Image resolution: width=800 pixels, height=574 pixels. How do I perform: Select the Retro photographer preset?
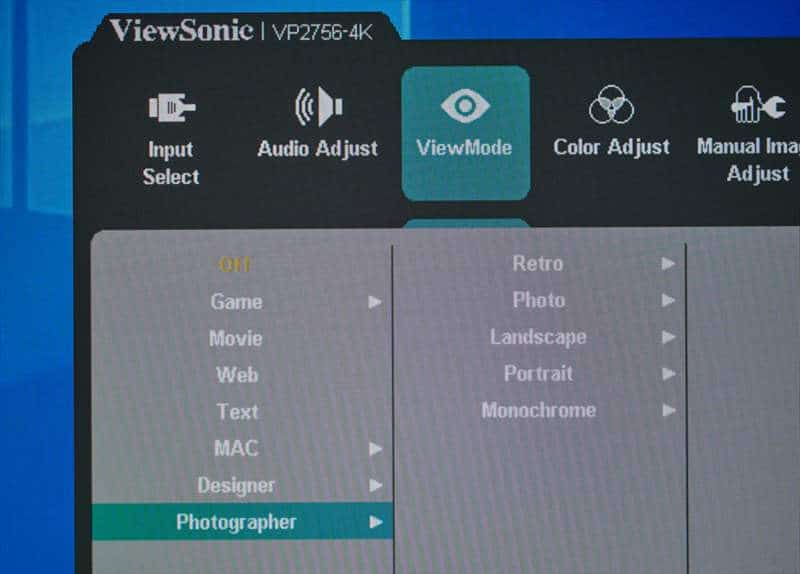(538, 264)
